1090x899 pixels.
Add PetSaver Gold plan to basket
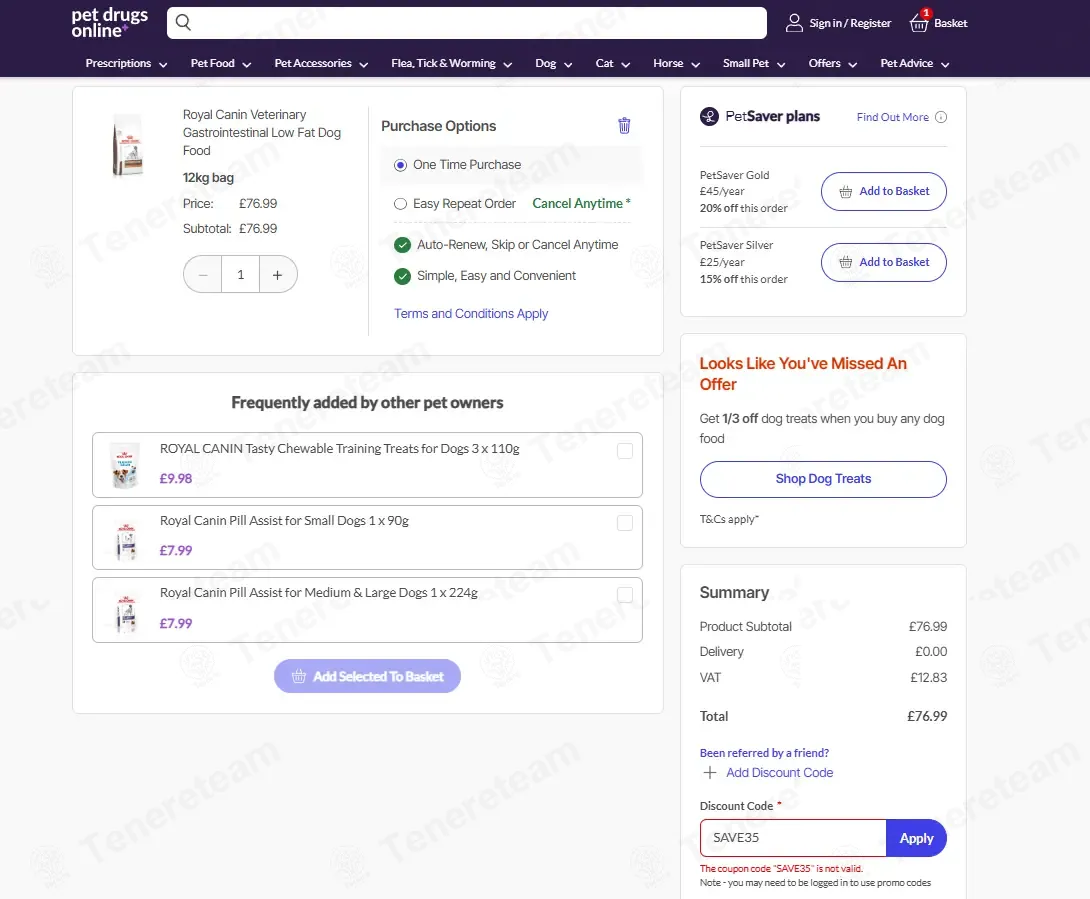(x=884, y=191)
